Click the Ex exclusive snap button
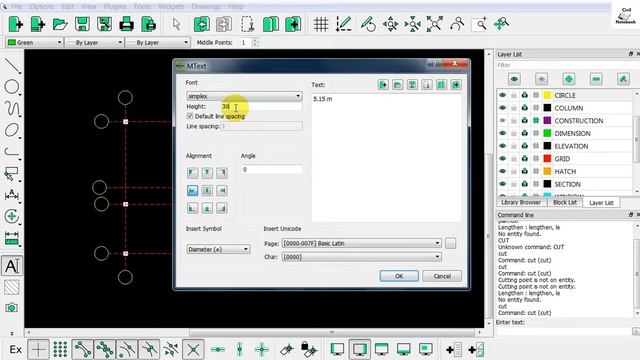 click(x=16, y=349)
